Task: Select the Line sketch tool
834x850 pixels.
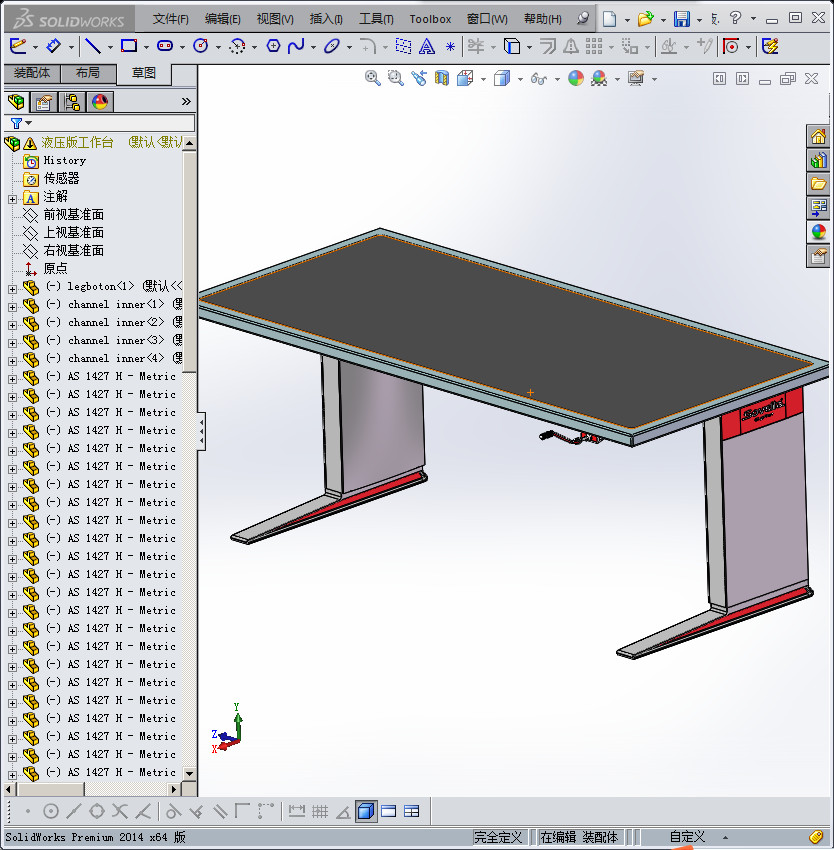Action: [x=93, y=47]
